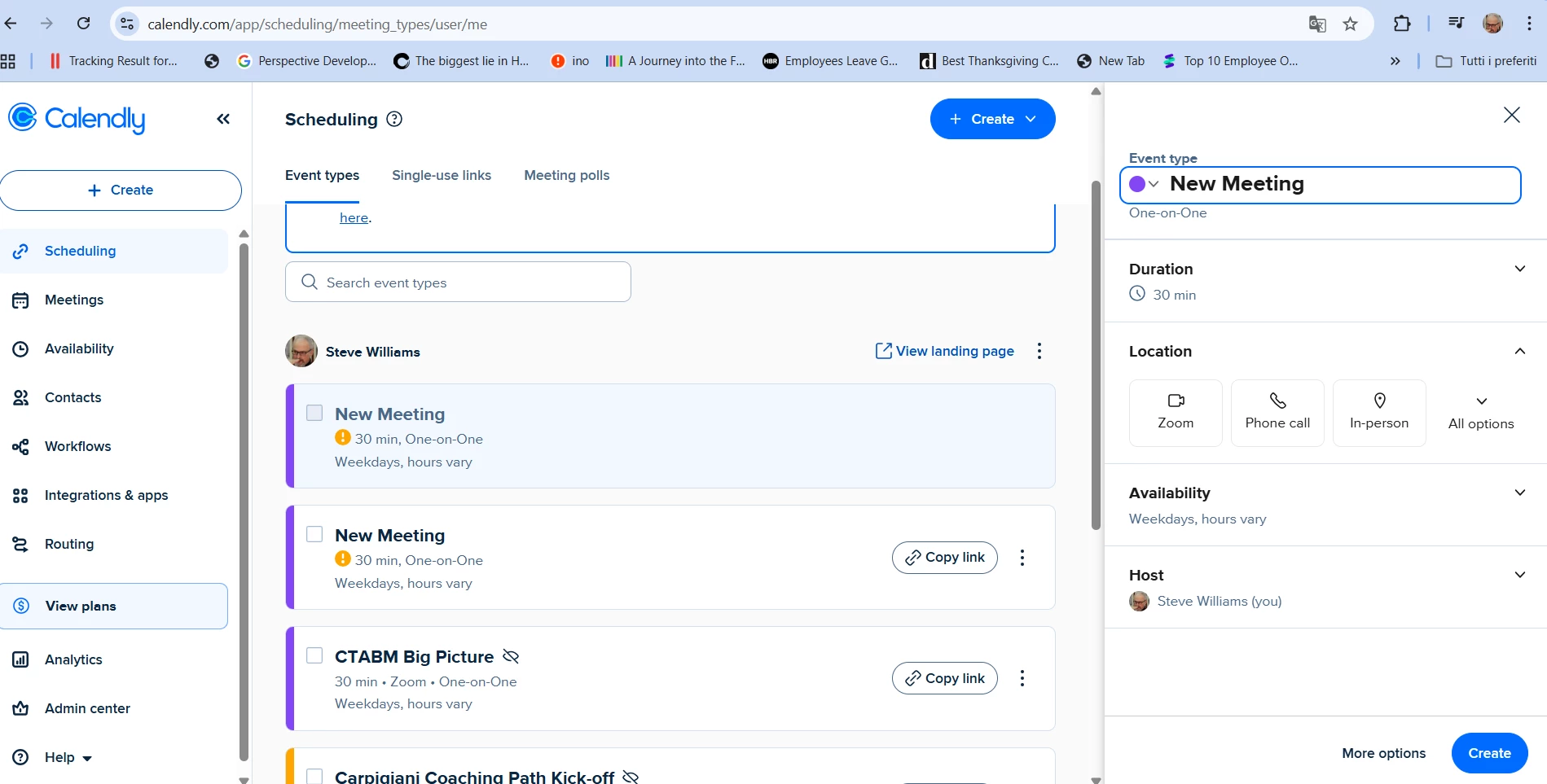Screen dimensions: 1547x784
Task: Click the browser address bar URL
Action: point(317,24)
